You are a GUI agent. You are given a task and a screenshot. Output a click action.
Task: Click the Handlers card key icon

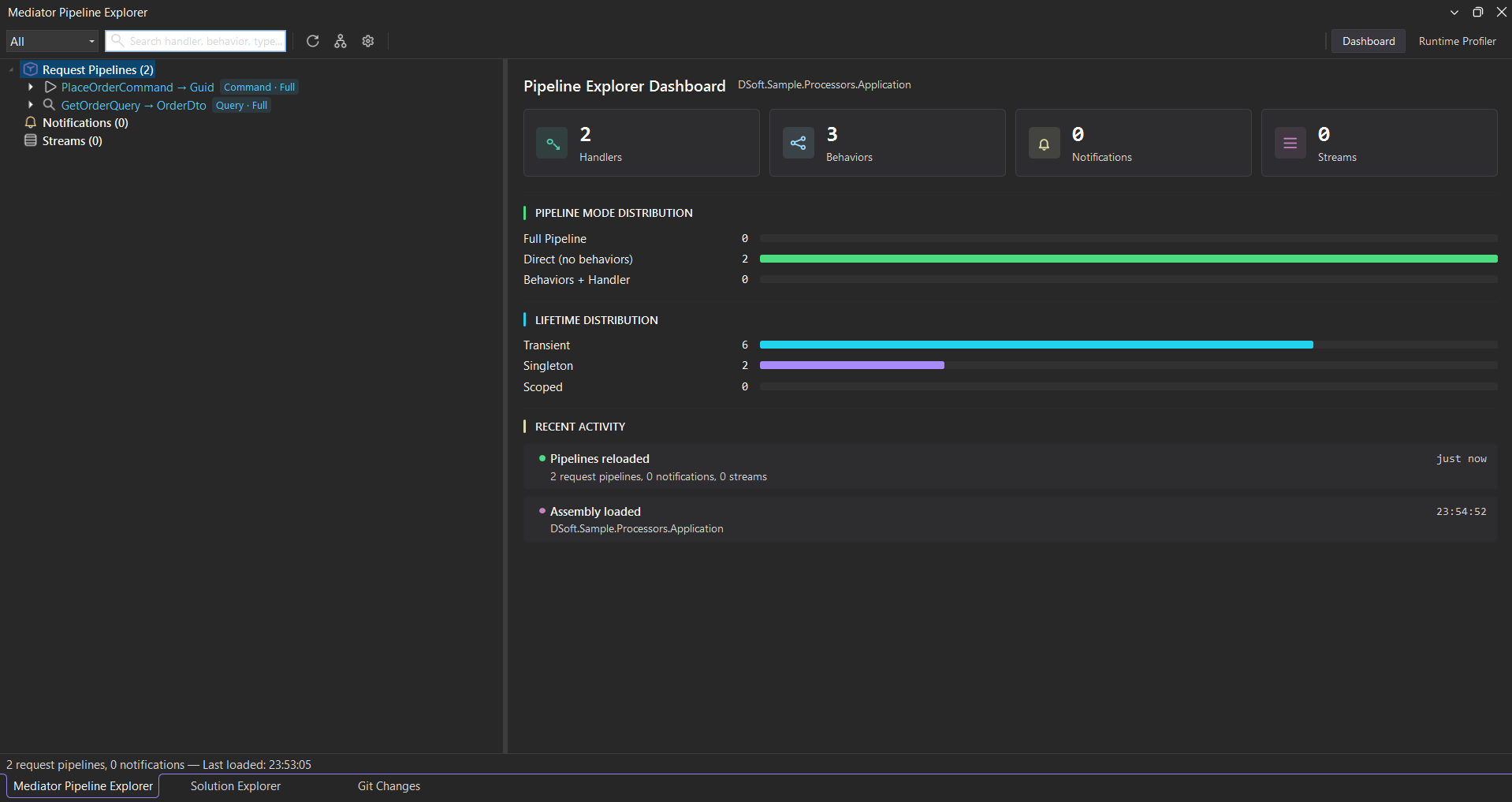[x=552, y=144]
